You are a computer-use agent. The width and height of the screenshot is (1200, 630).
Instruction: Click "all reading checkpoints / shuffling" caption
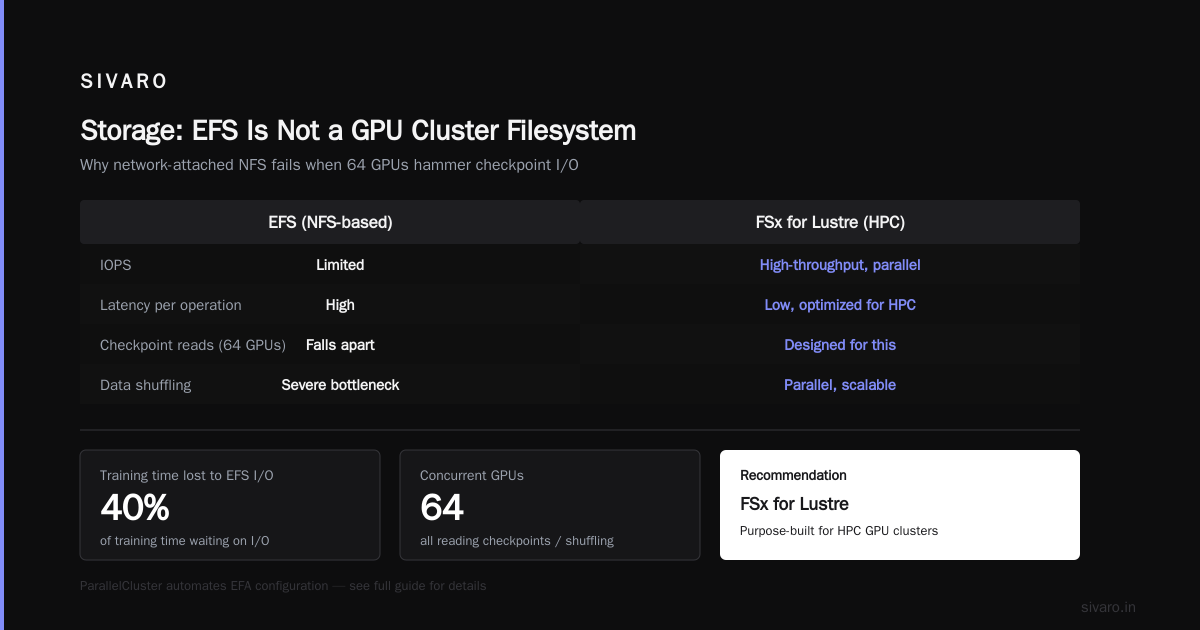pyautogui.click(x=517, y=541)
